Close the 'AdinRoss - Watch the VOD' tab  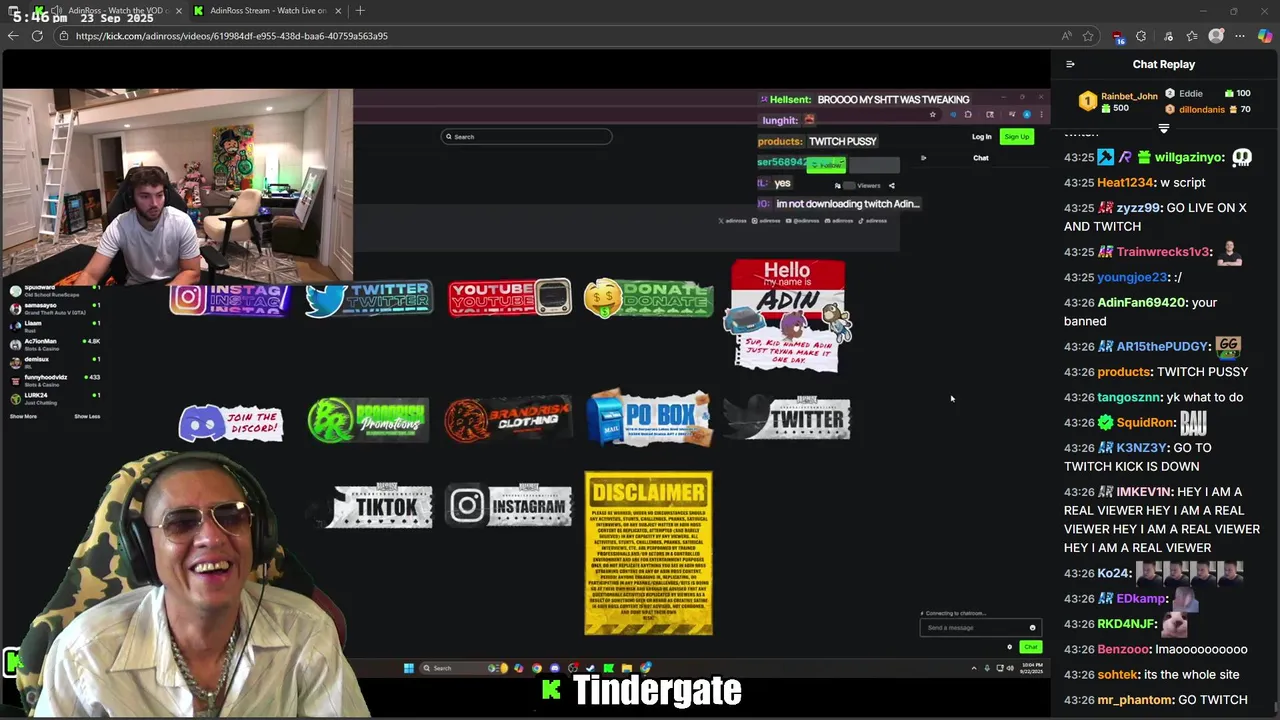pyautogui.click(x=179, y=10)
